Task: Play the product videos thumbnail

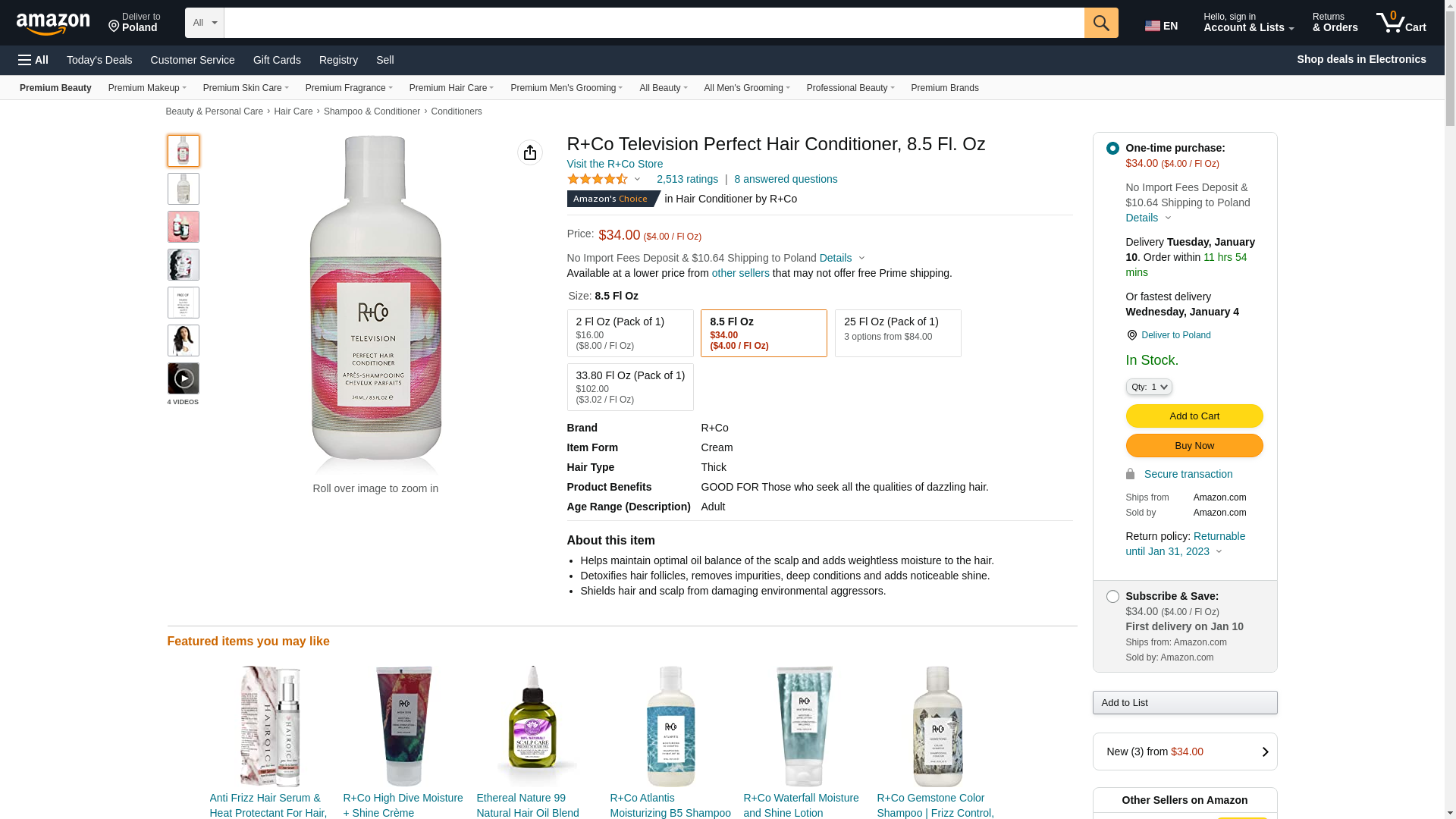Action: 183,378
